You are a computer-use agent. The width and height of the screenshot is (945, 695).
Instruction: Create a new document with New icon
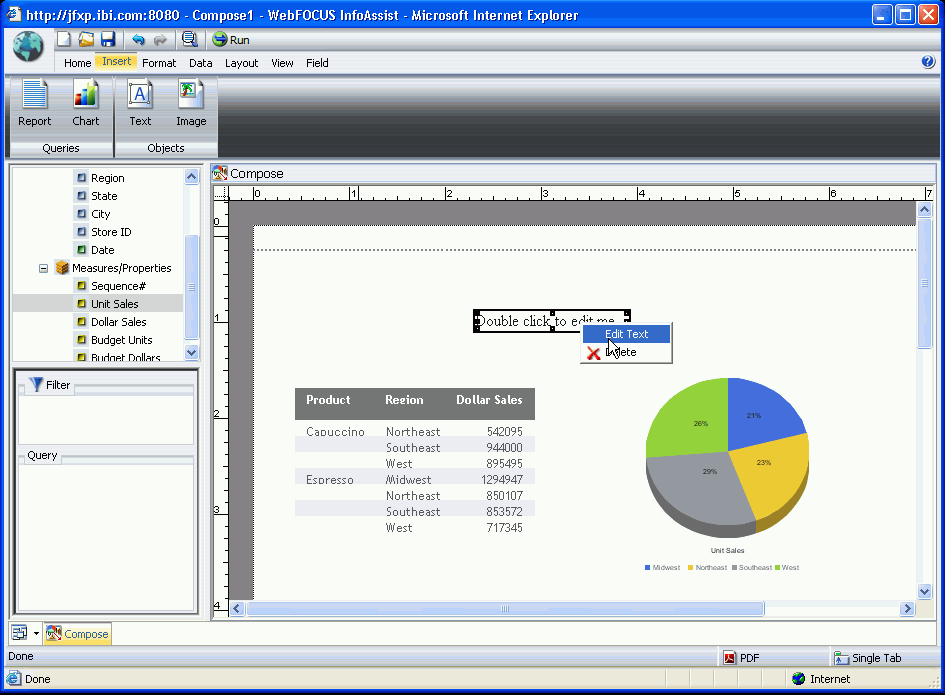64,40
